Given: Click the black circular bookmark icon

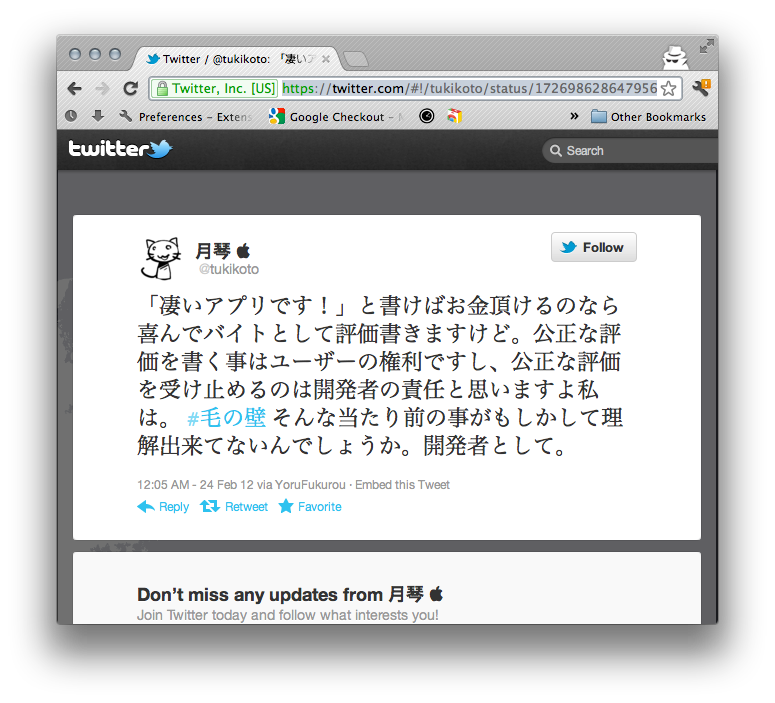Looking at the screenshot, I should tap(427, 116).
